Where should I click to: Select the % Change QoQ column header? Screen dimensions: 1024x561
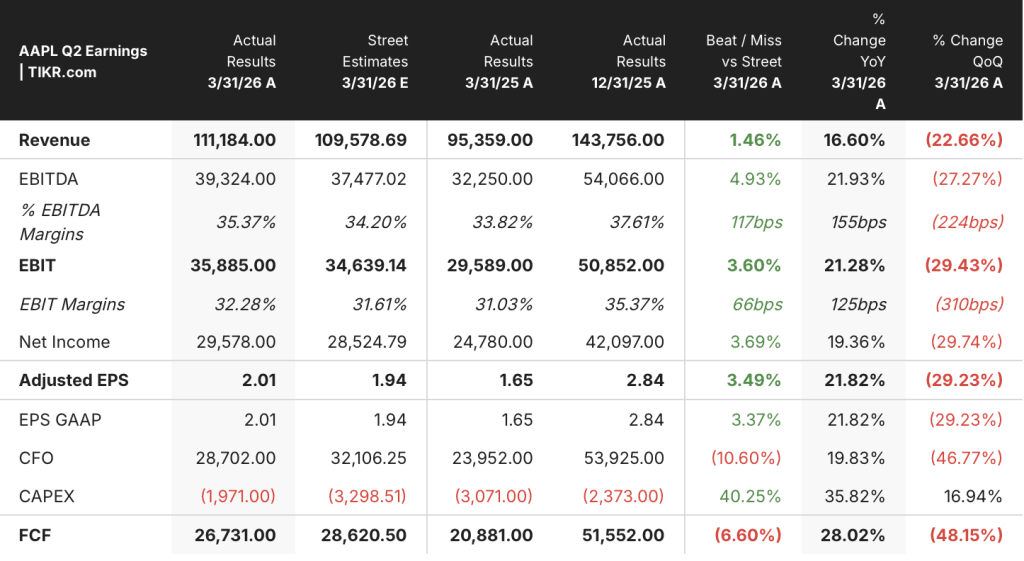[968, 61]
